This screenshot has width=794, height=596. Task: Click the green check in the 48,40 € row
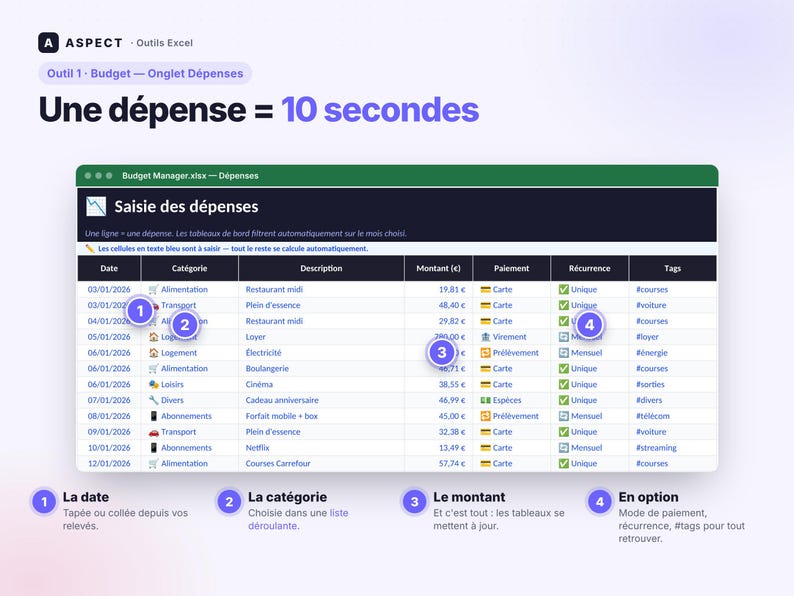pyautogui.click(x=564, y=305)
